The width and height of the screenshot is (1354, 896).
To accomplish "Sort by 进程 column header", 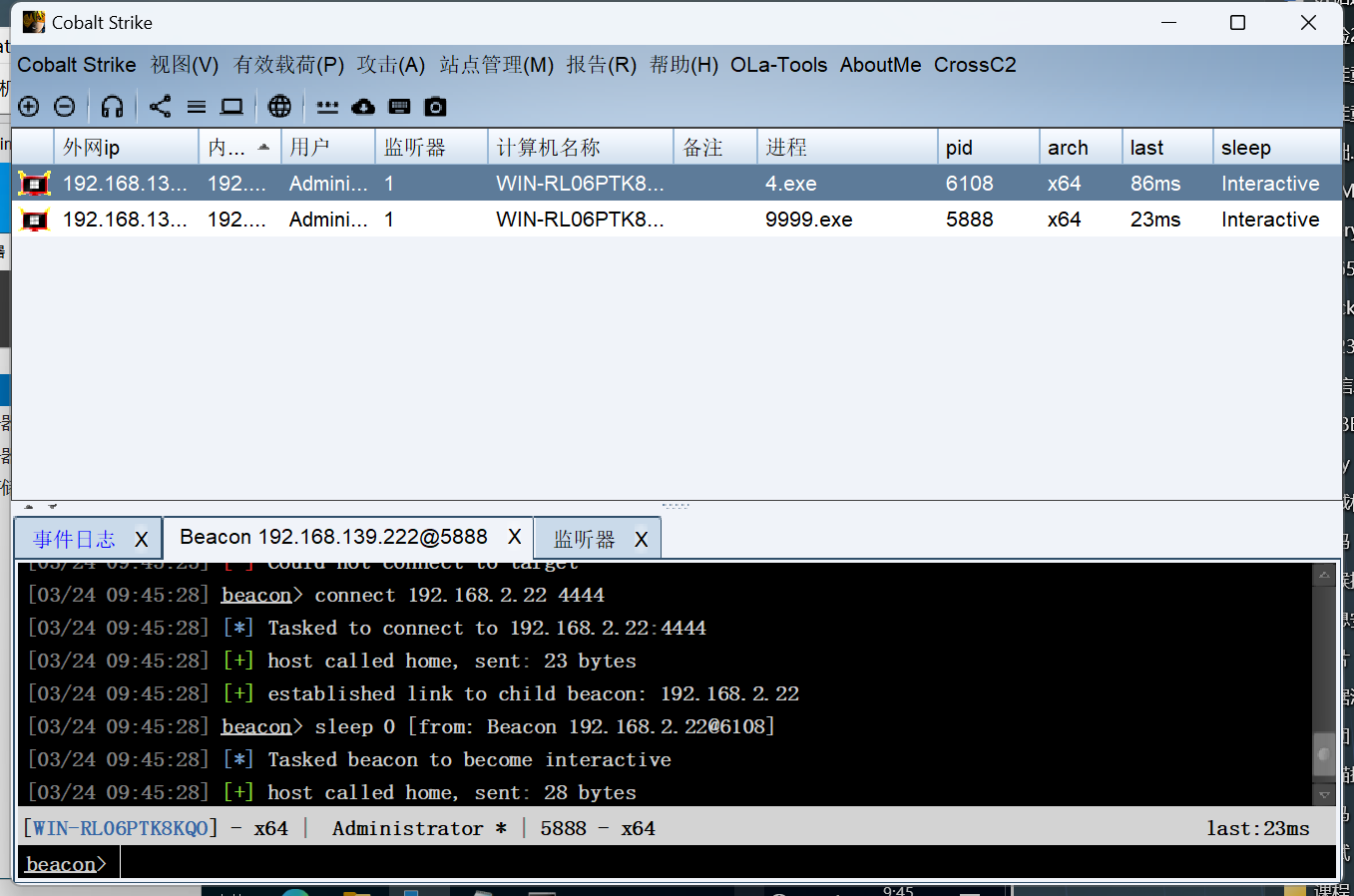I will [x=847, y=148].
